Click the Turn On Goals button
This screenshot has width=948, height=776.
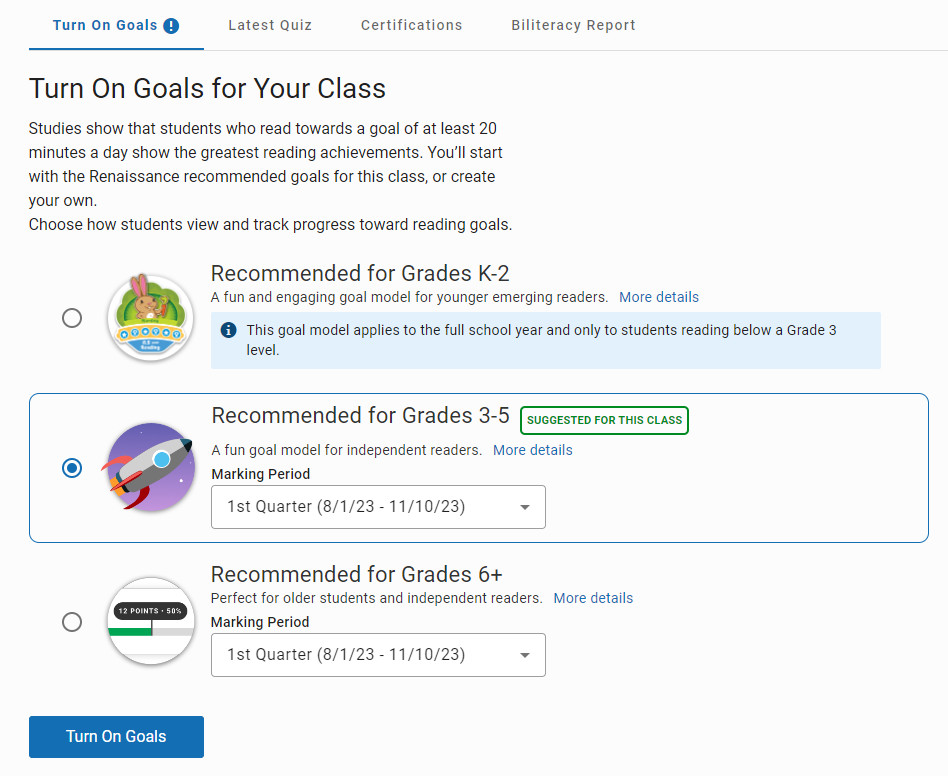[x=117, y=737]
